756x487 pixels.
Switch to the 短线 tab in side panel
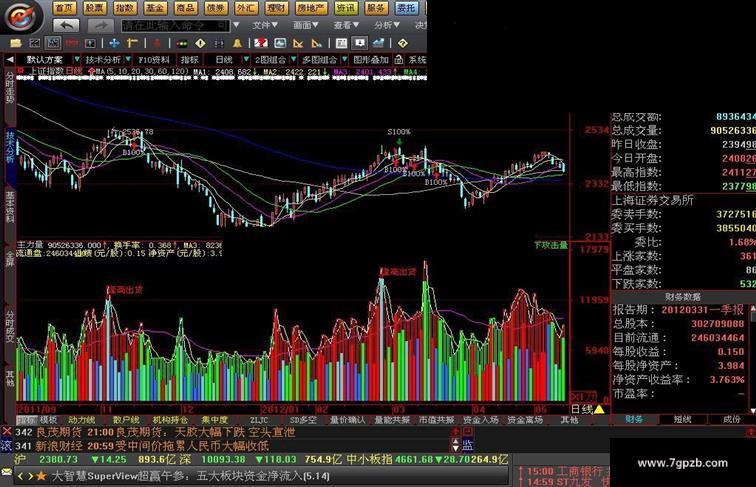[x=682, y=419]
